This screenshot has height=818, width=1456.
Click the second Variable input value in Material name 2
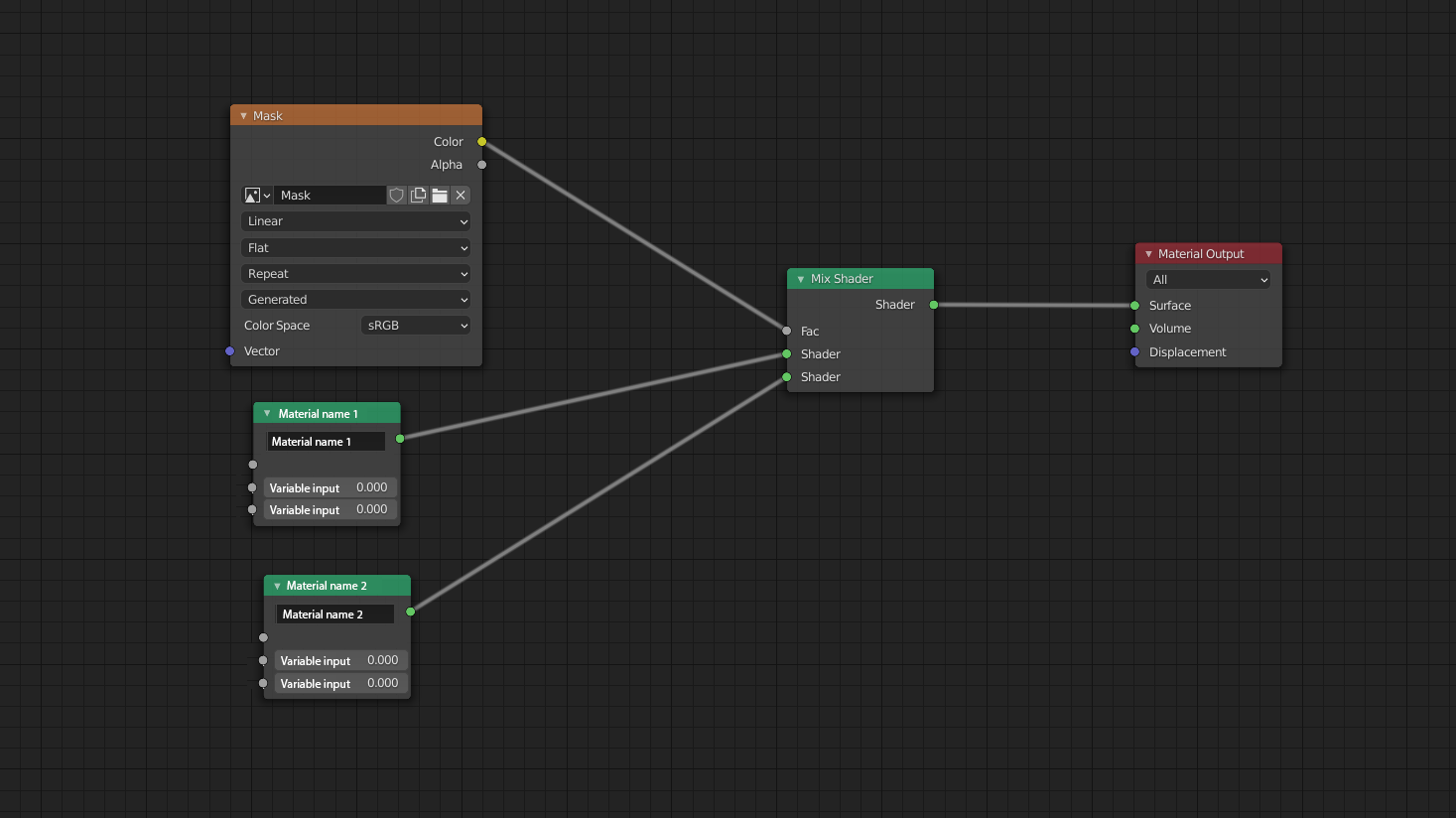tap(341, 683)
